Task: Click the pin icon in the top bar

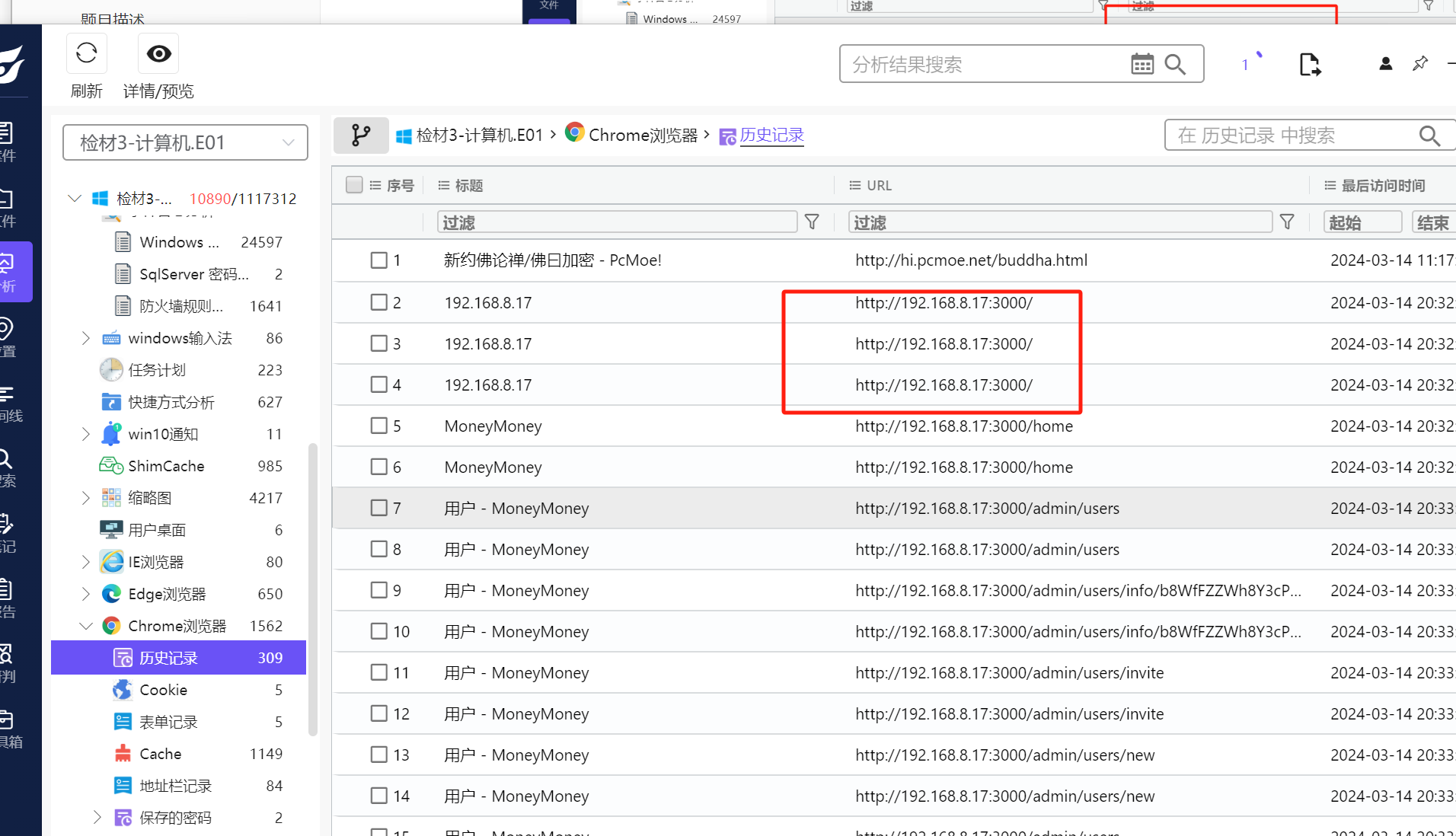Action: (1419, 64)
